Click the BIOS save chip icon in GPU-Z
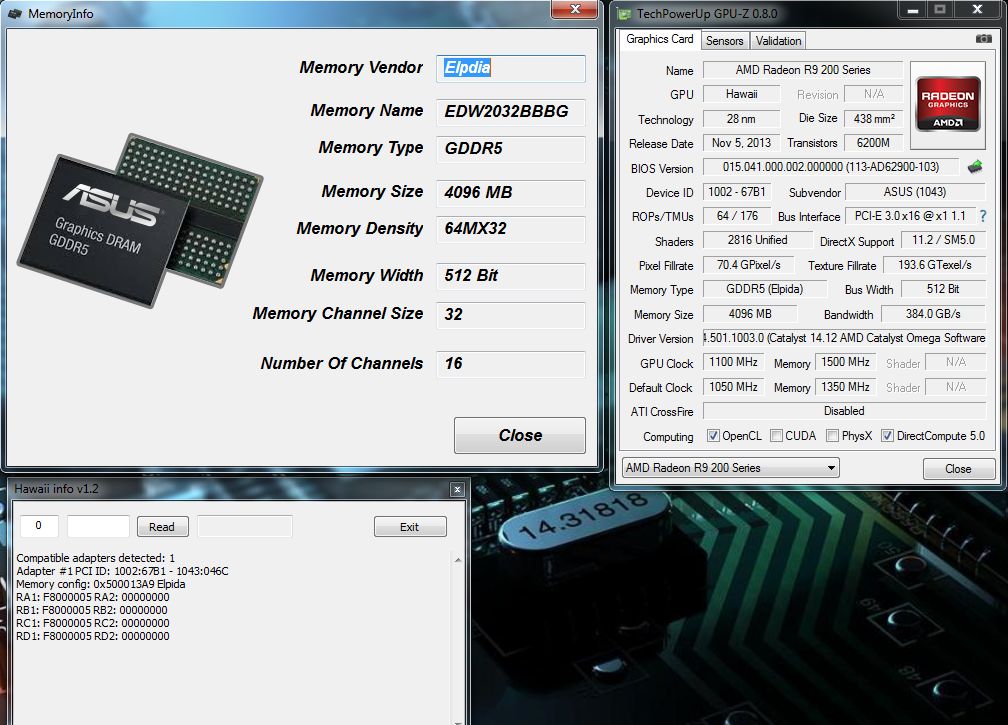The height and width of the screenshot is (725, 1008). pos(975,168)
